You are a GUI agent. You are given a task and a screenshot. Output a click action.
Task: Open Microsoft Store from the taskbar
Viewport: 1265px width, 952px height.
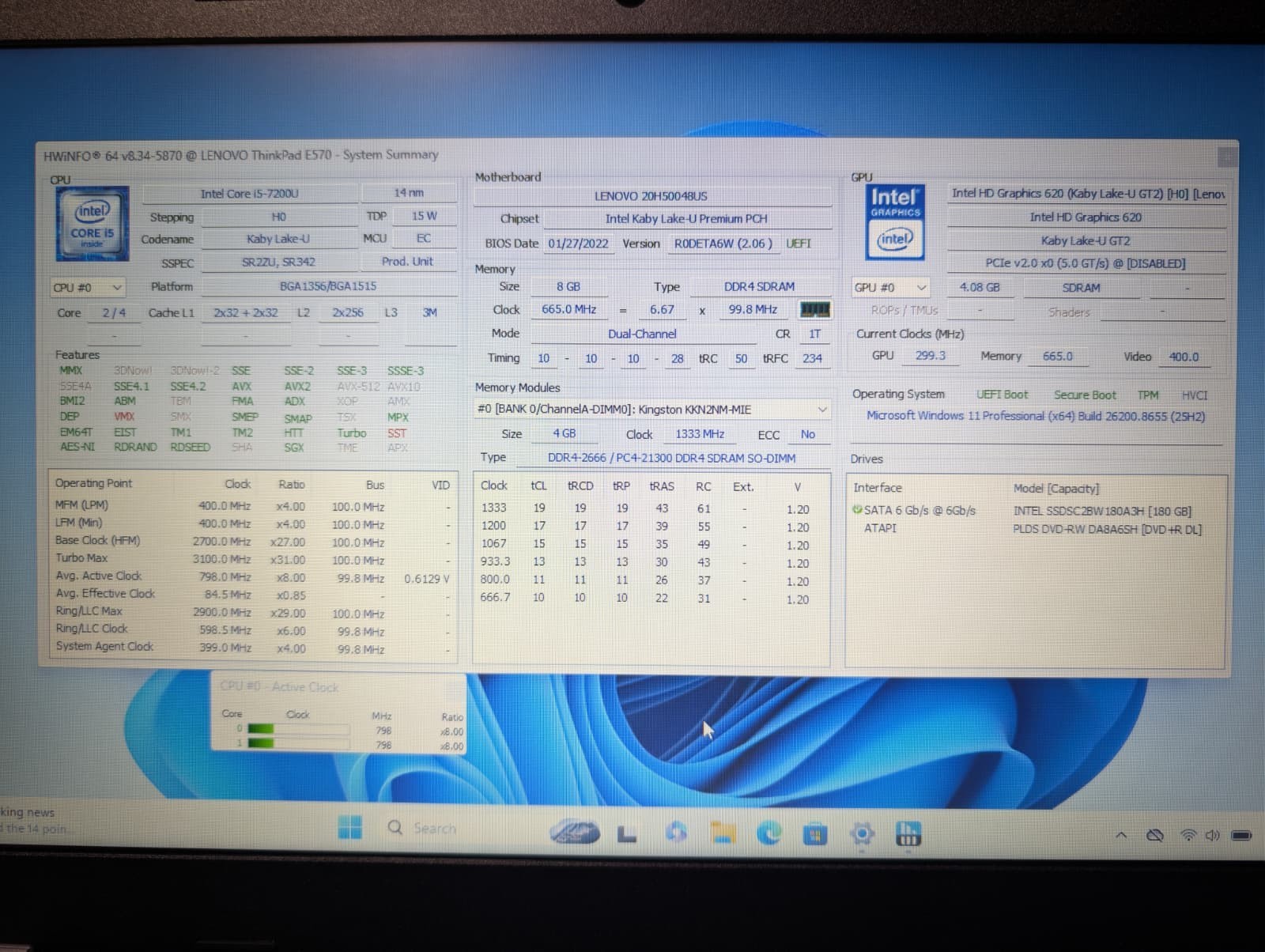point(815,834)
